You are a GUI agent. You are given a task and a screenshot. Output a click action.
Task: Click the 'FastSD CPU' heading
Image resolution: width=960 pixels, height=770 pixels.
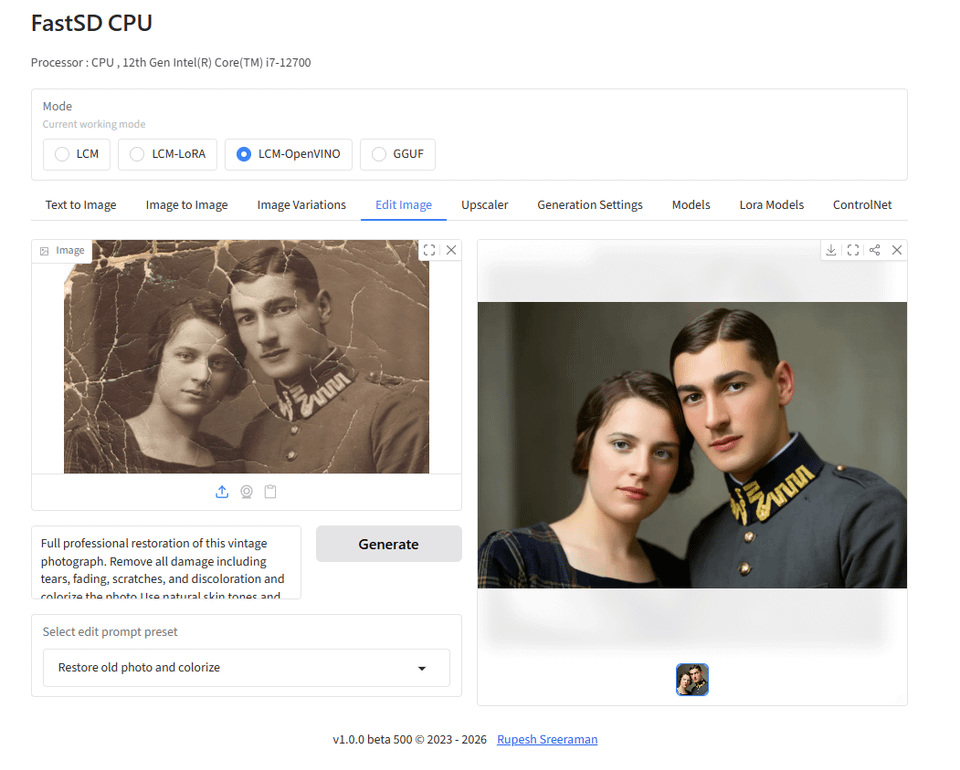click(91, 23)
